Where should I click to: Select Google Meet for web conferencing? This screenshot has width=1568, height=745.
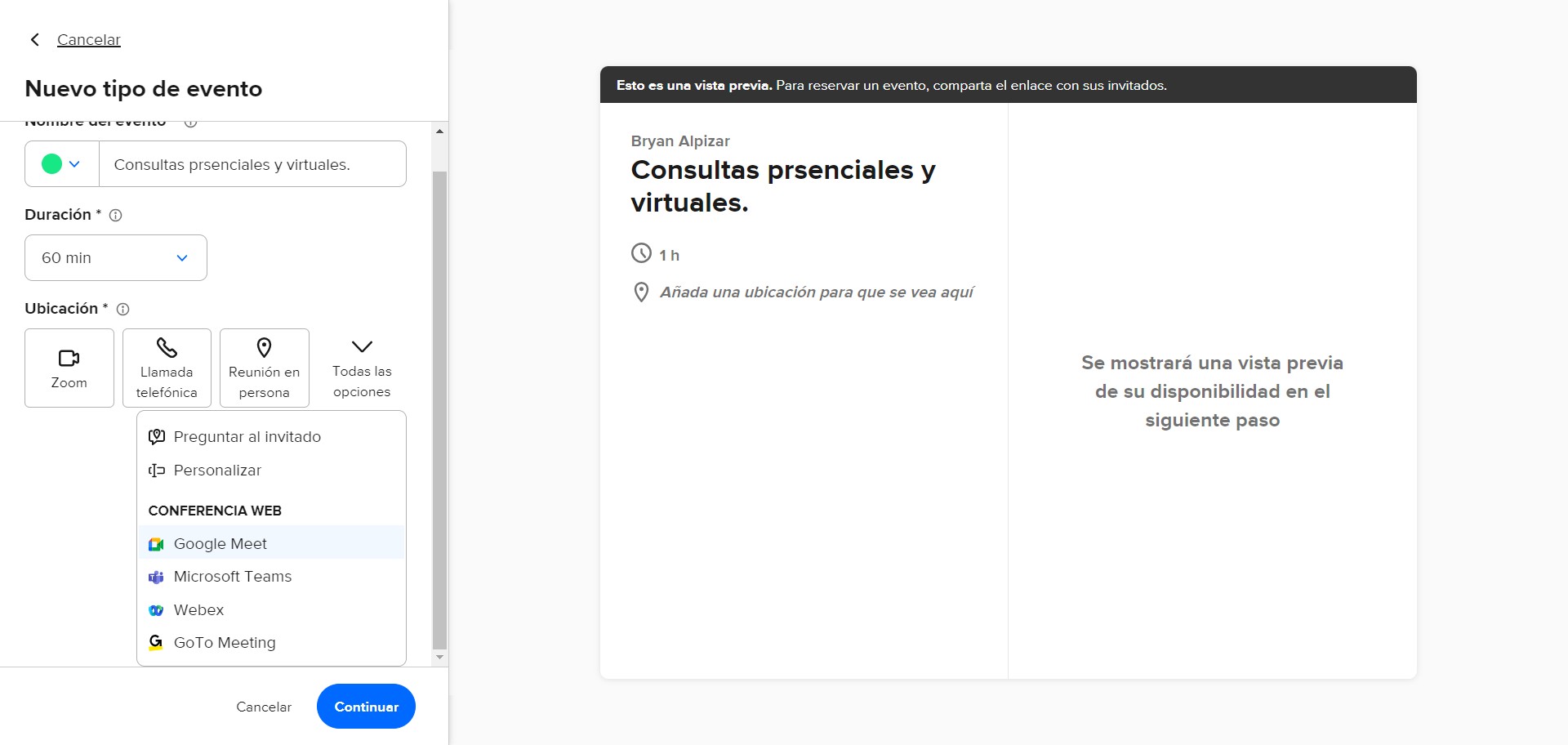coord(220,543)
